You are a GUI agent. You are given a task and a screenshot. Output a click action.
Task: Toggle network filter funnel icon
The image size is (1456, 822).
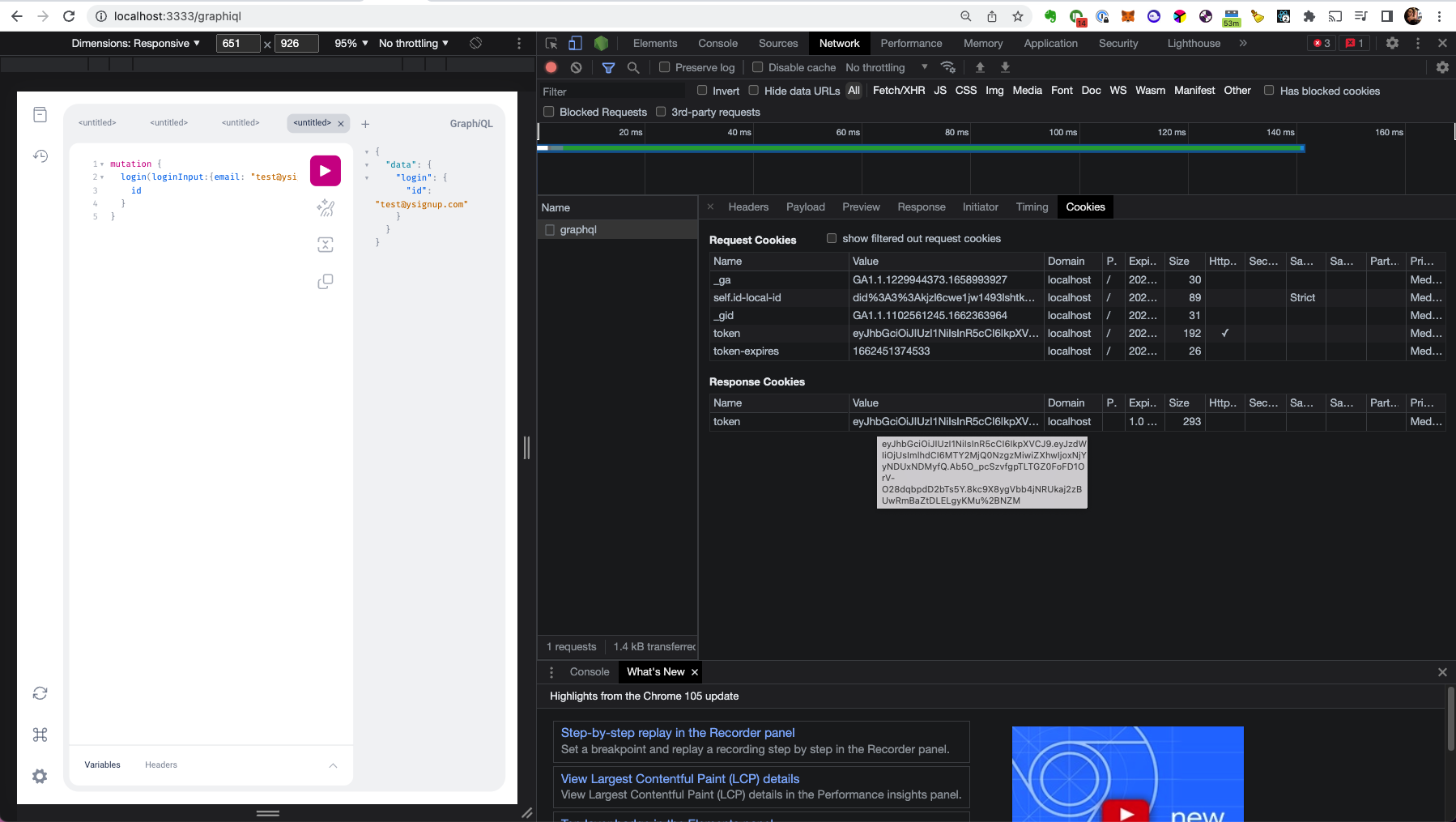pos(608,67)
